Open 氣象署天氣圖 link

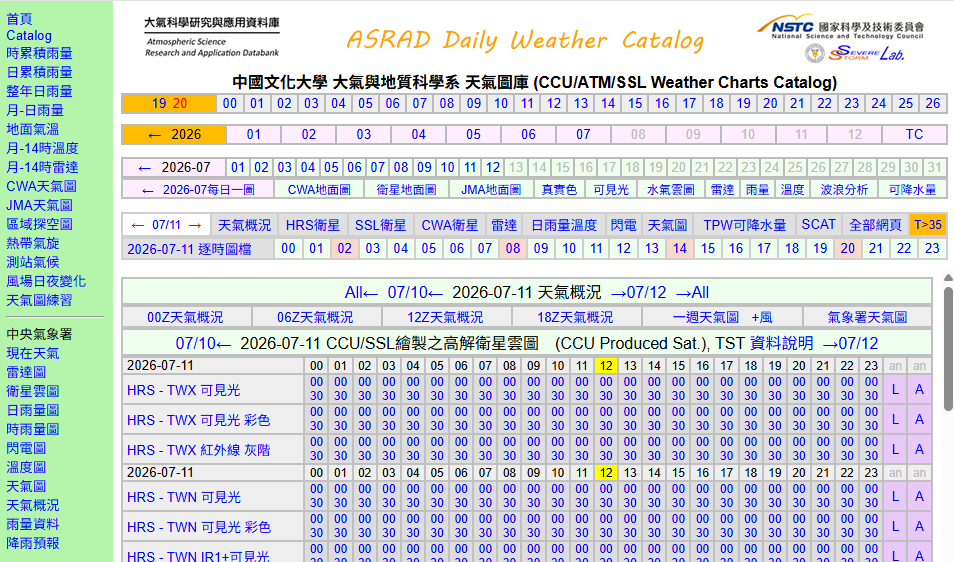[x=867, y=317]
